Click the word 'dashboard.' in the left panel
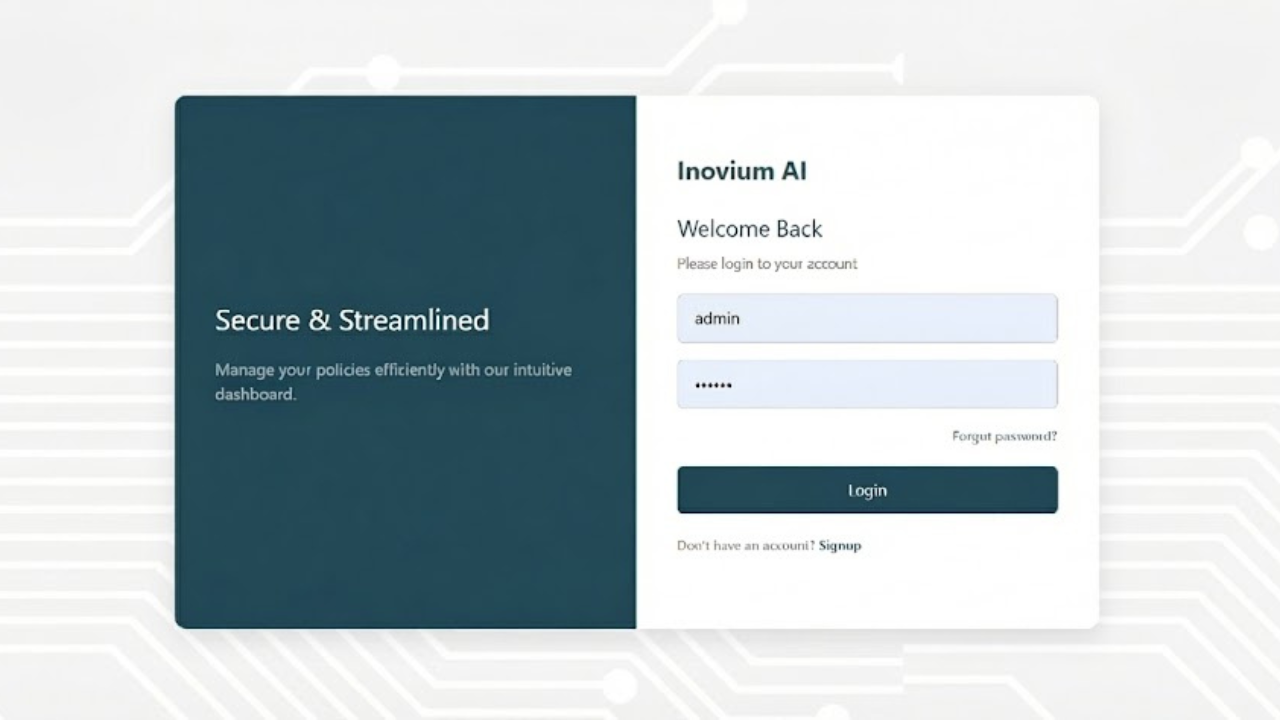This screenshot has height=720, width=1280. (x=255, y=395)
